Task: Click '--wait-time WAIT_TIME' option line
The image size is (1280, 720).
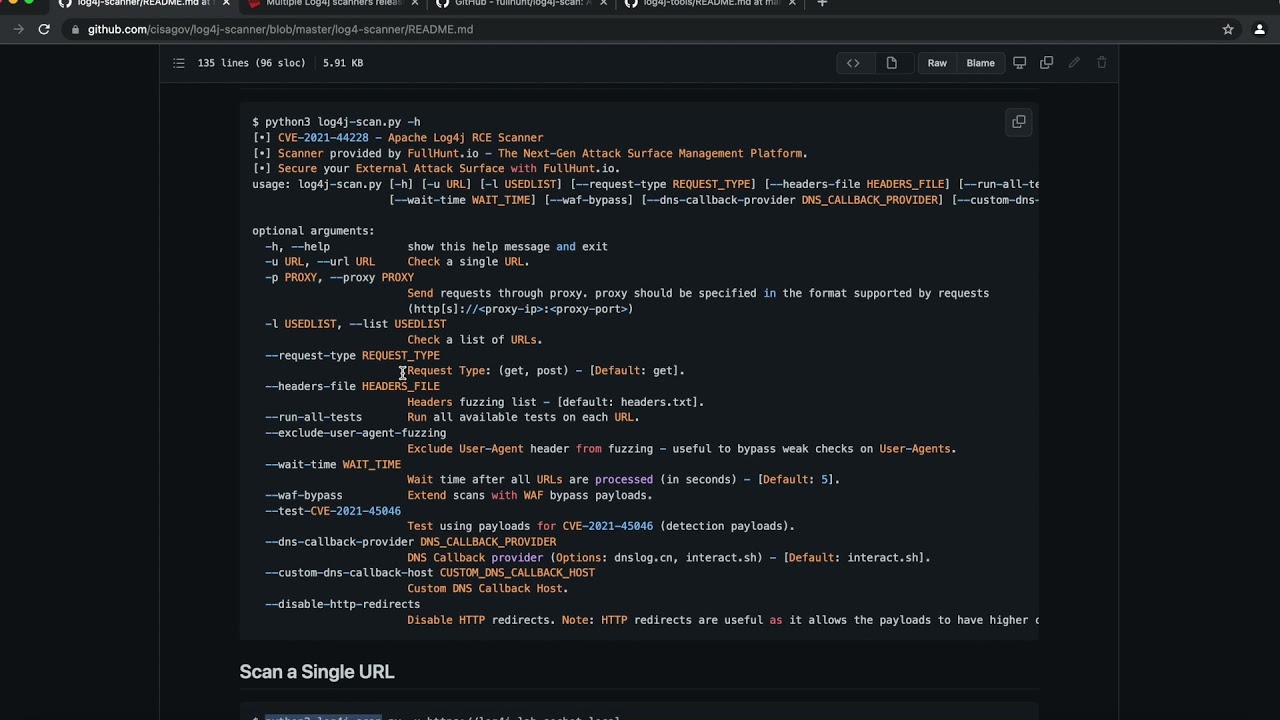Action: pyautogui.click(x=333, y=464)
